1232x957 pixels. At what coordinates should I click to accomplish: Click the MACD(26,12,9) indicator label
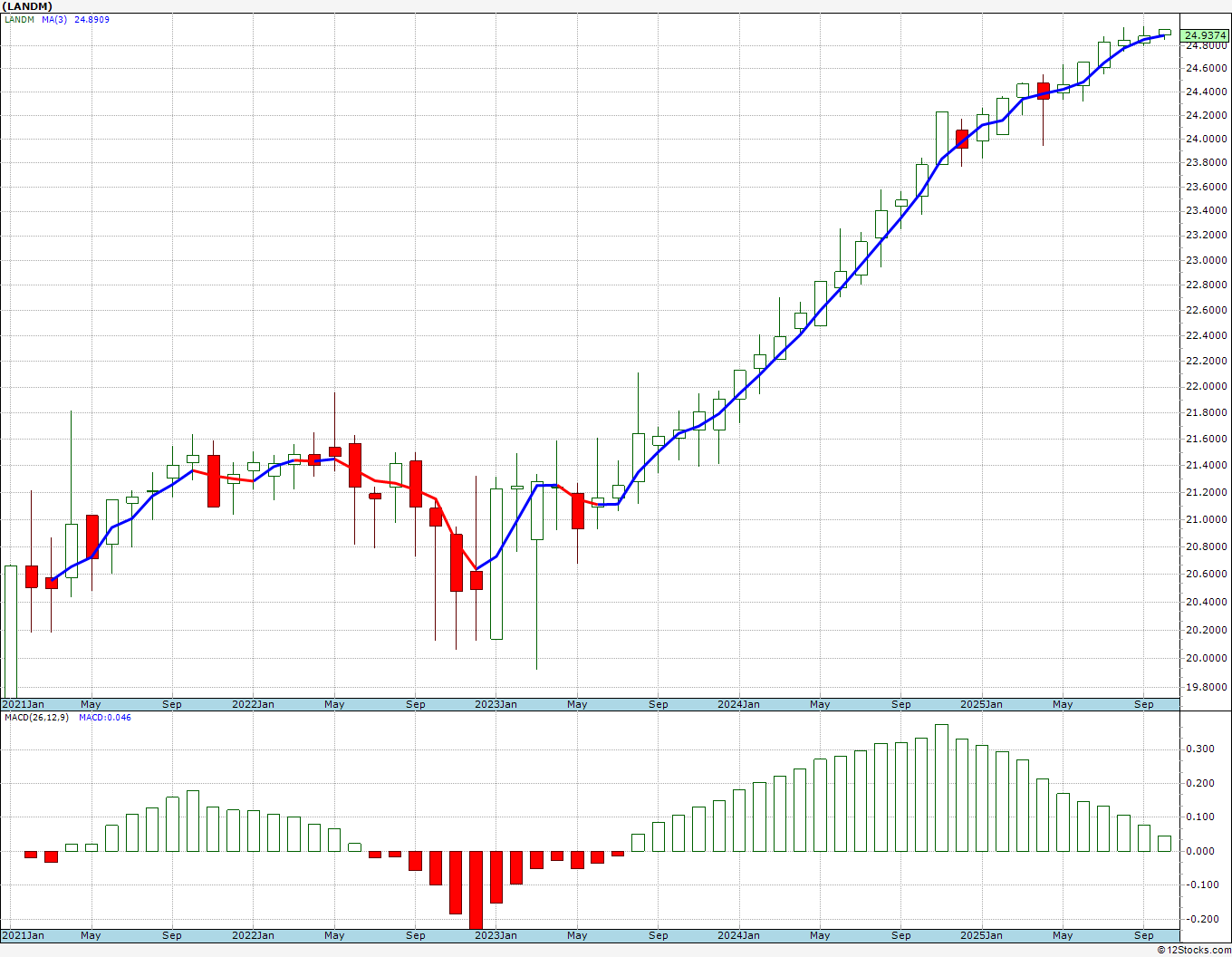coord(36,718)
